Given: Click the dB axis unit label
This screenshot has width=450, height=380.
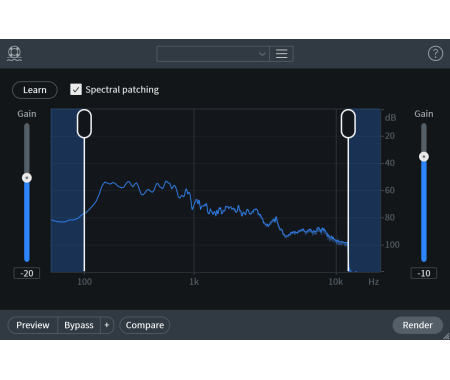Looking at the screenshot, I should pyautogui.click(x=390, y=118).
